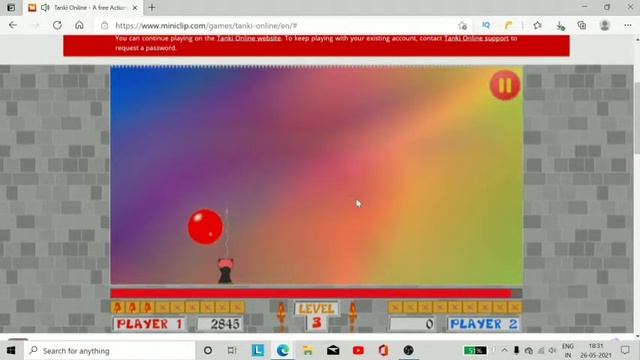Open the yellow extension icon in toolbar
Screen dimensions: 640x360
click(x=508, y=25)
